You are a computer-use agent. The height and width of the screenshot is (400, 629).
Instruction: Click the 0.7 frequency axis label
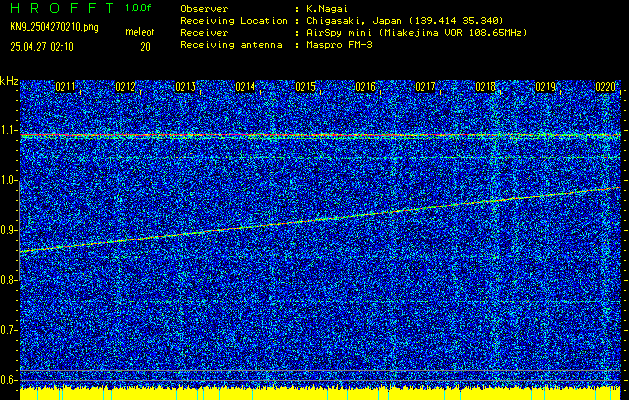[x=9, y=330]
